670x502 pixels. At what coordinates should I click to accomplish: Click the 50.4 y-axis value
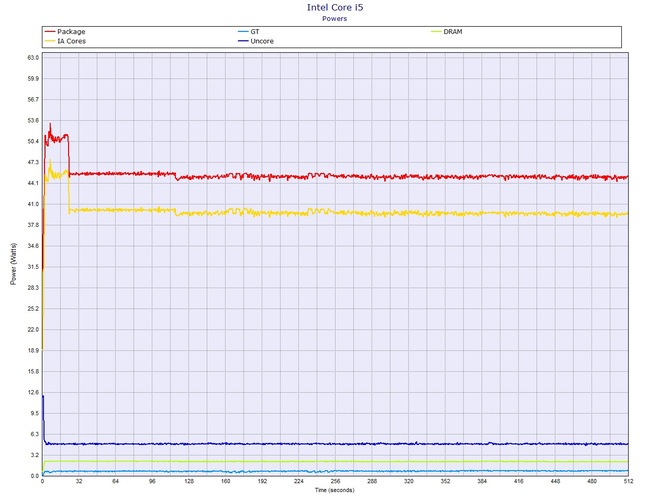[33, 141]
